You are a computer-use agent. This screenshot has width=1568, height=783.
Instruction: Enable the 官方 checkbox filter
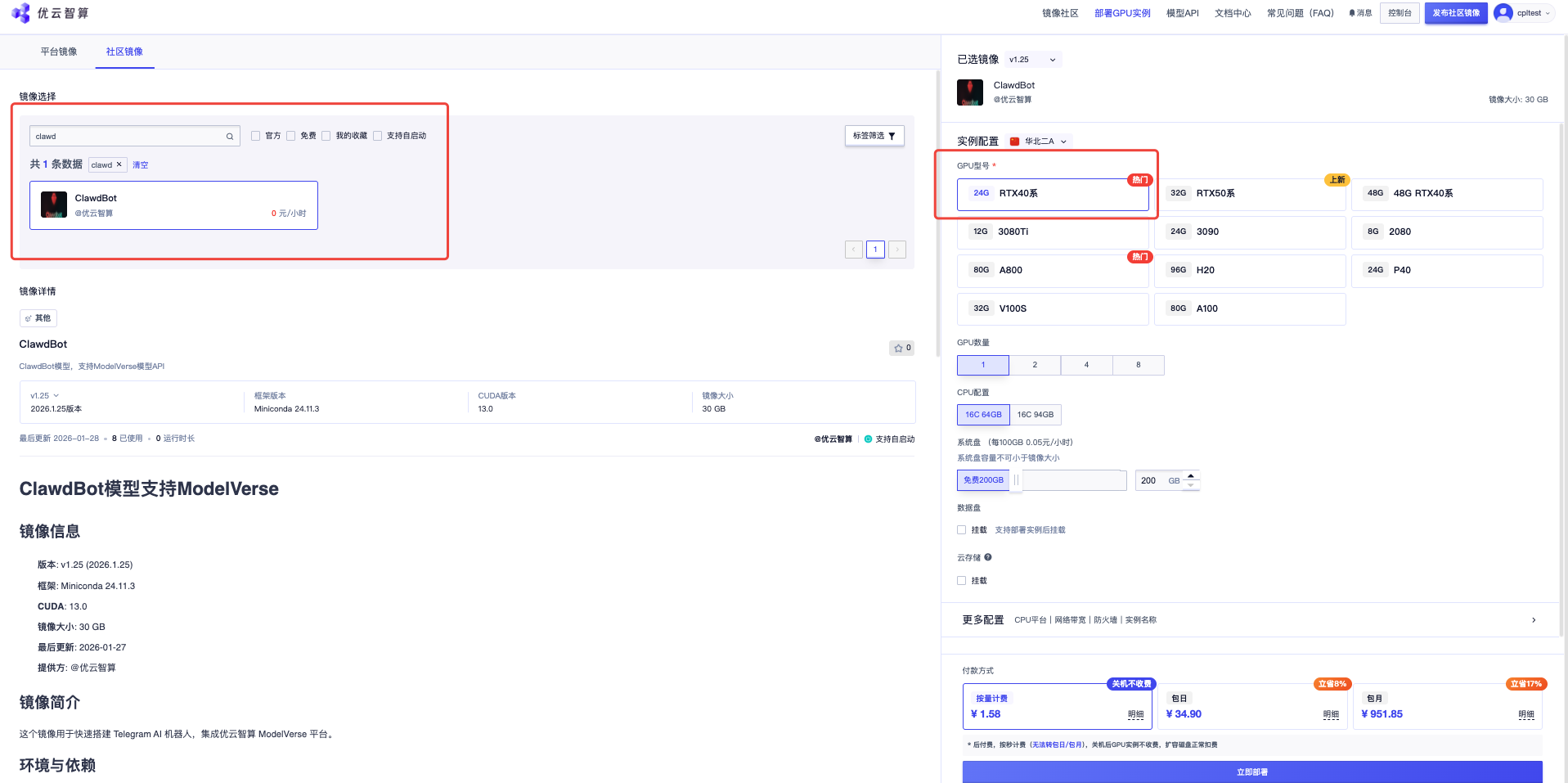point(256,136)
